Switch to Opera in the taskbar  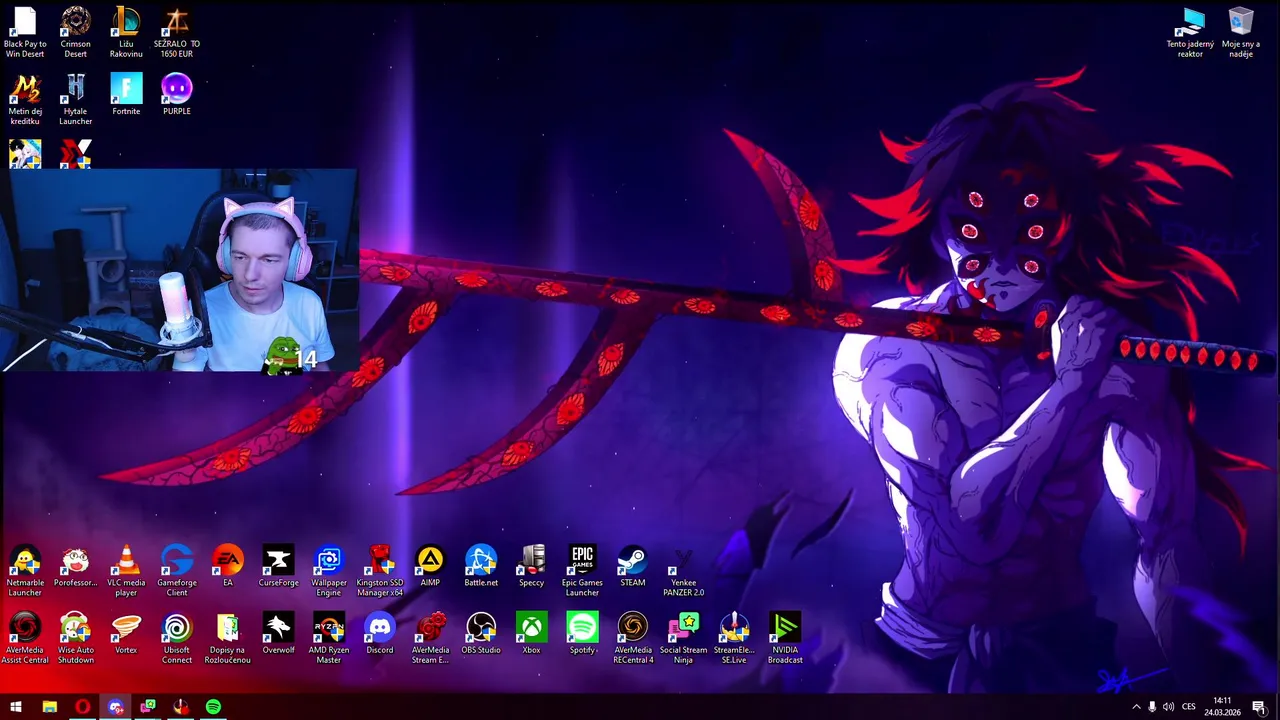[82, 707]
